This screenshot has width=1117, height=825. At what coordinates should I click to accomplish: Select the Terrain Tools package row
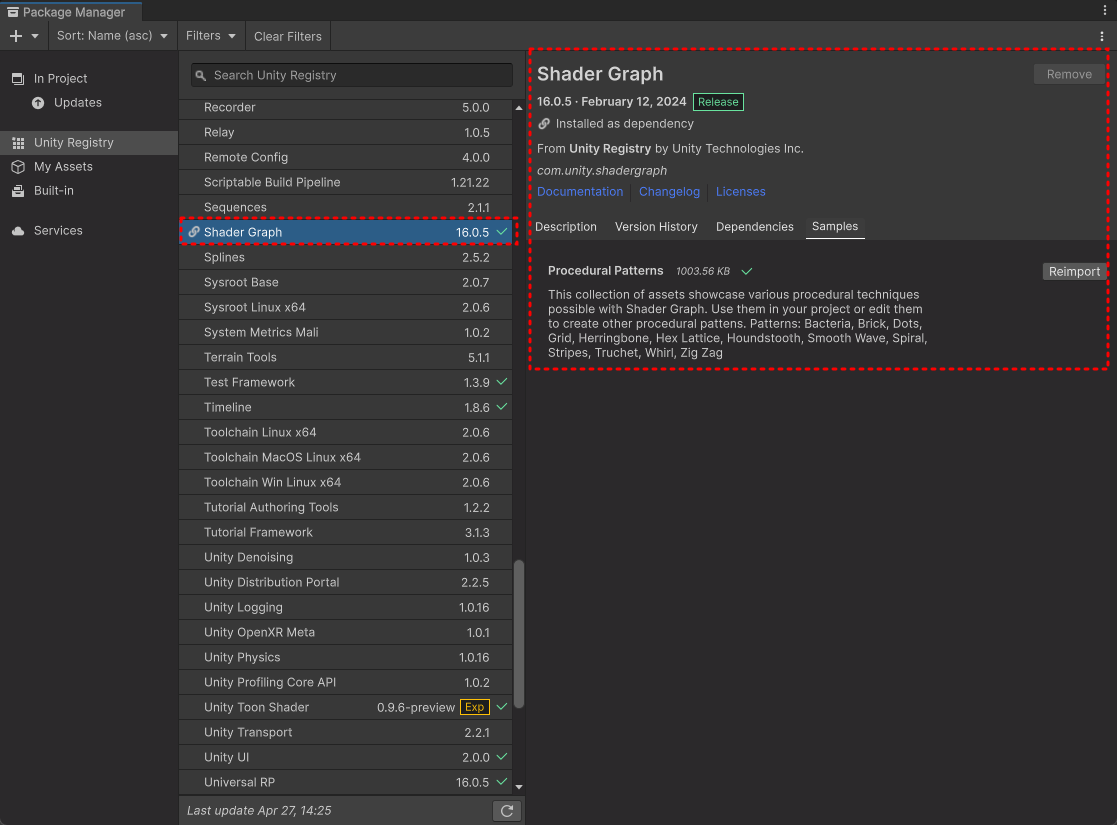pyautogui.click(x=346, y=357)
